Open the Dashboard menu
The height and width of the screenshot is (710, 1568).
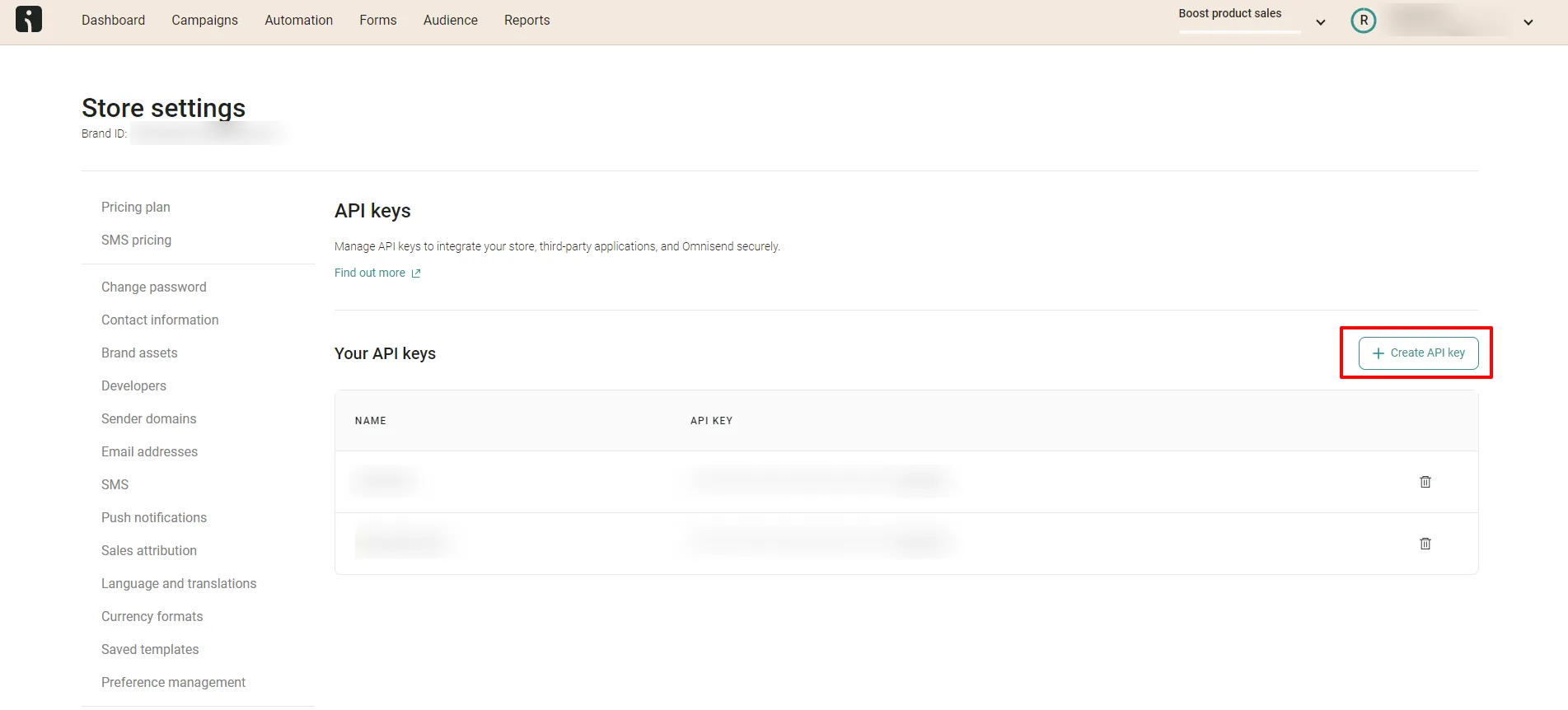[113, 21]
